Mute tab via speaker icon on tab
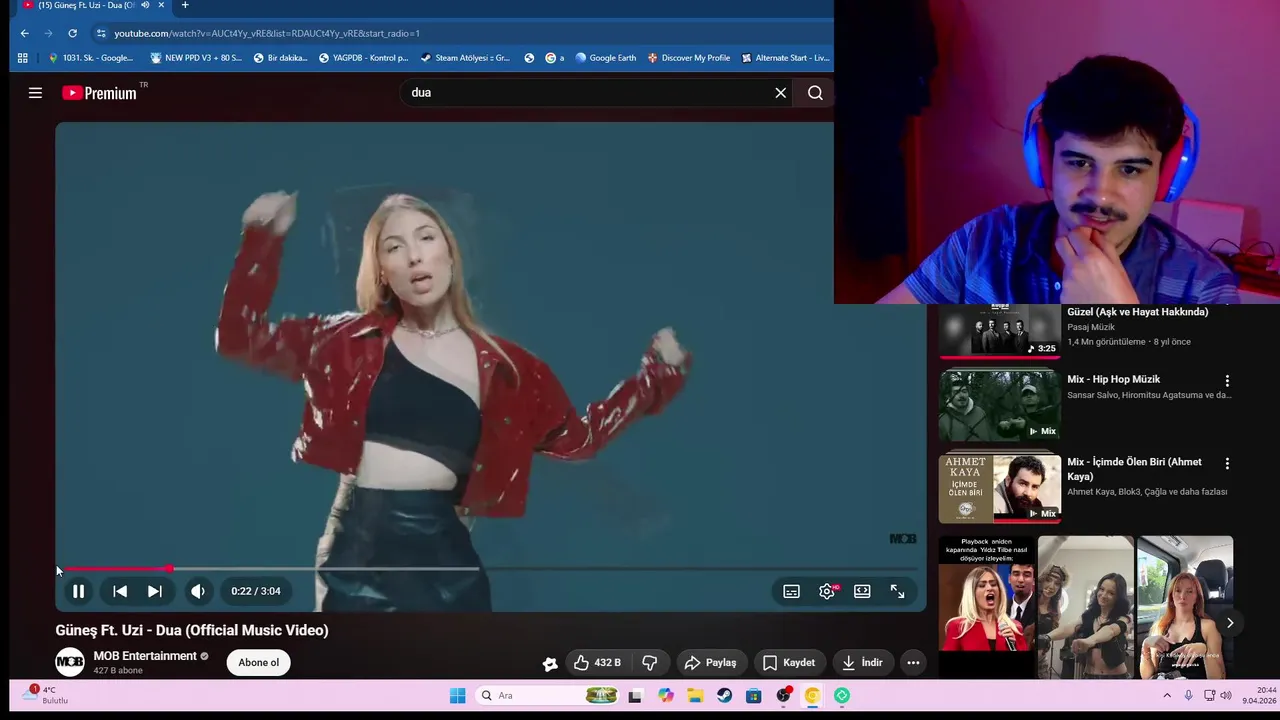 [x=145, y=5]
